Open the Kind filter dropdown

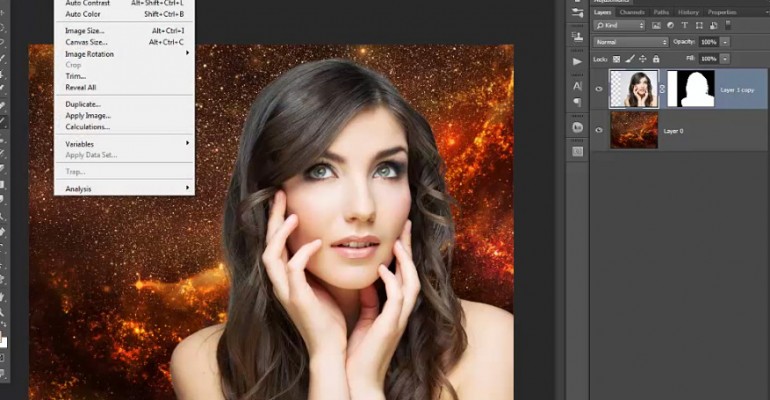619,26
